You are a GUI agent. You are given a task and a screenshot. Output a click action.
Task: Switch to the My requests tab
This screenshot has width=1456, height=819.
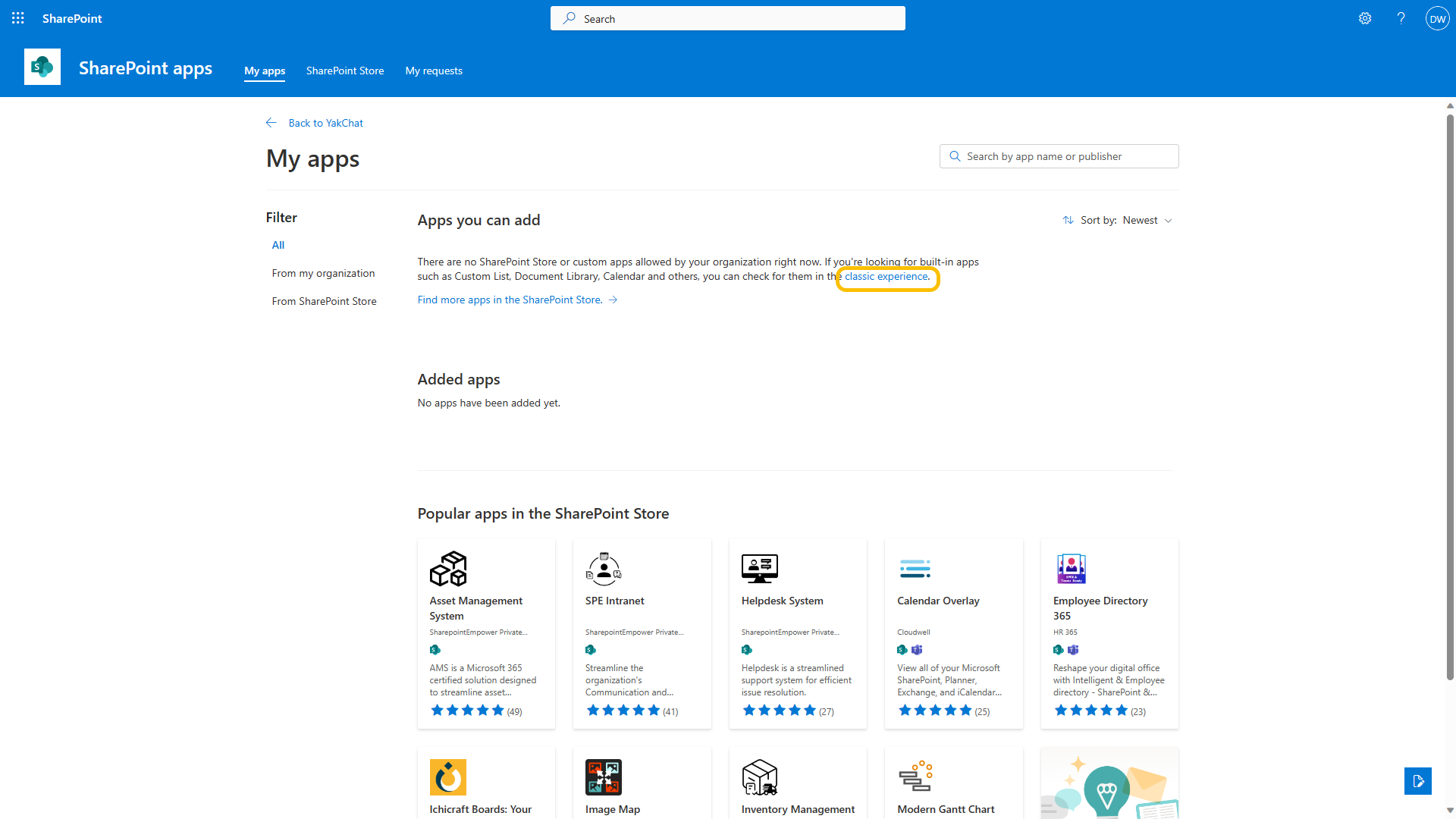[434, 71]
